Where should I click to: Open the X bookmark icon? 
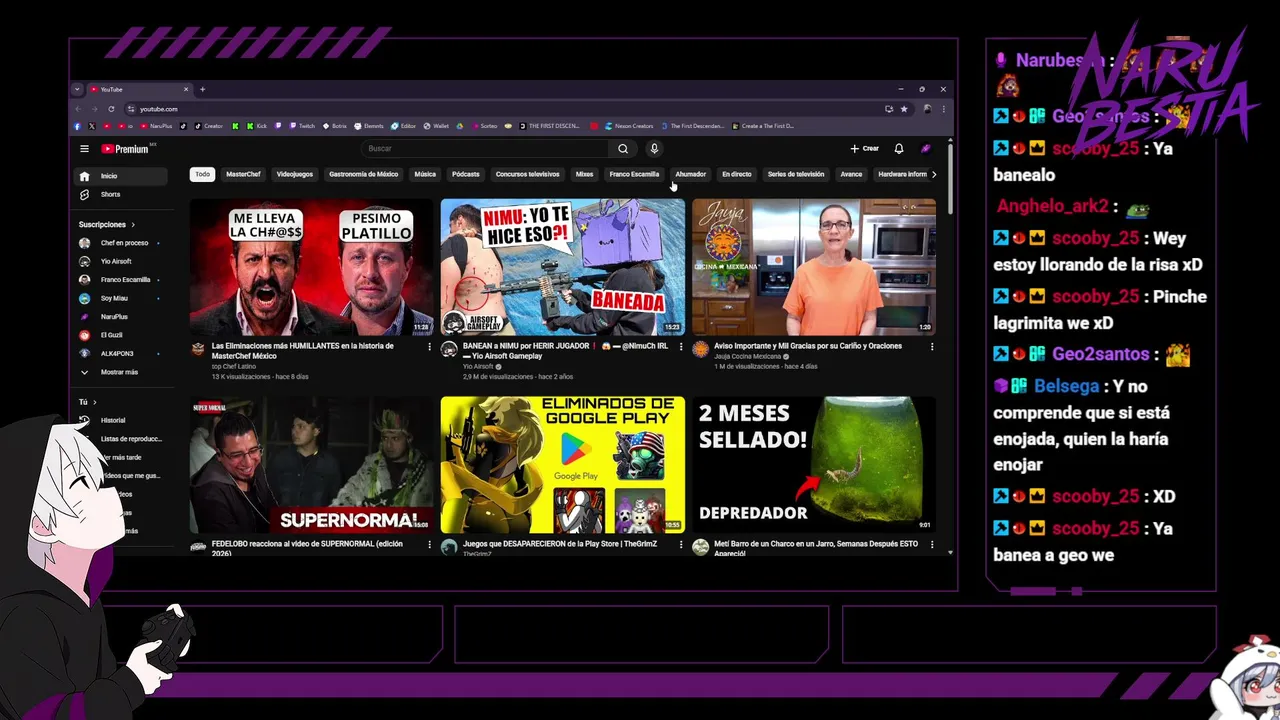92,126
